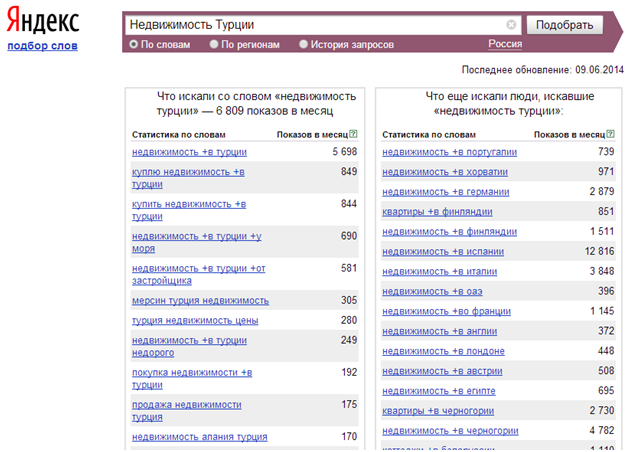Open help icon beside right Показов в месяц

(610, 134)
